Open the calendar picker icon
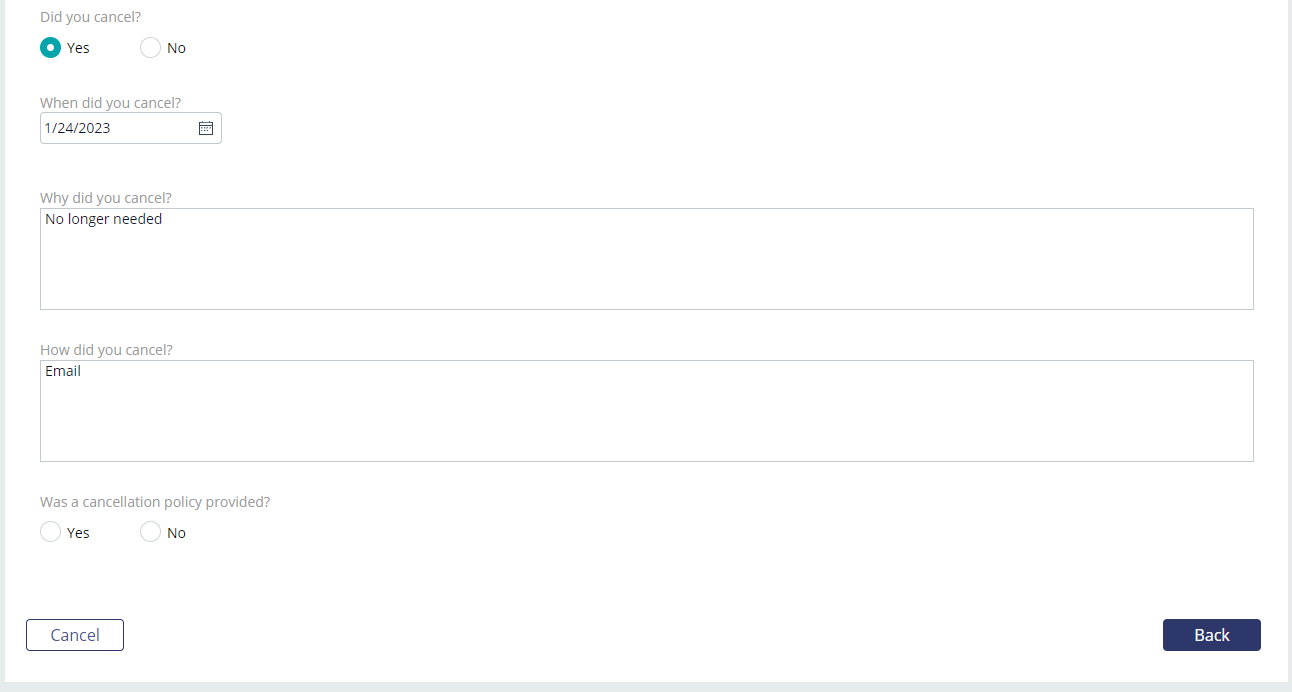This screenshot has width=1292, height=692. (x=206, y=128)
